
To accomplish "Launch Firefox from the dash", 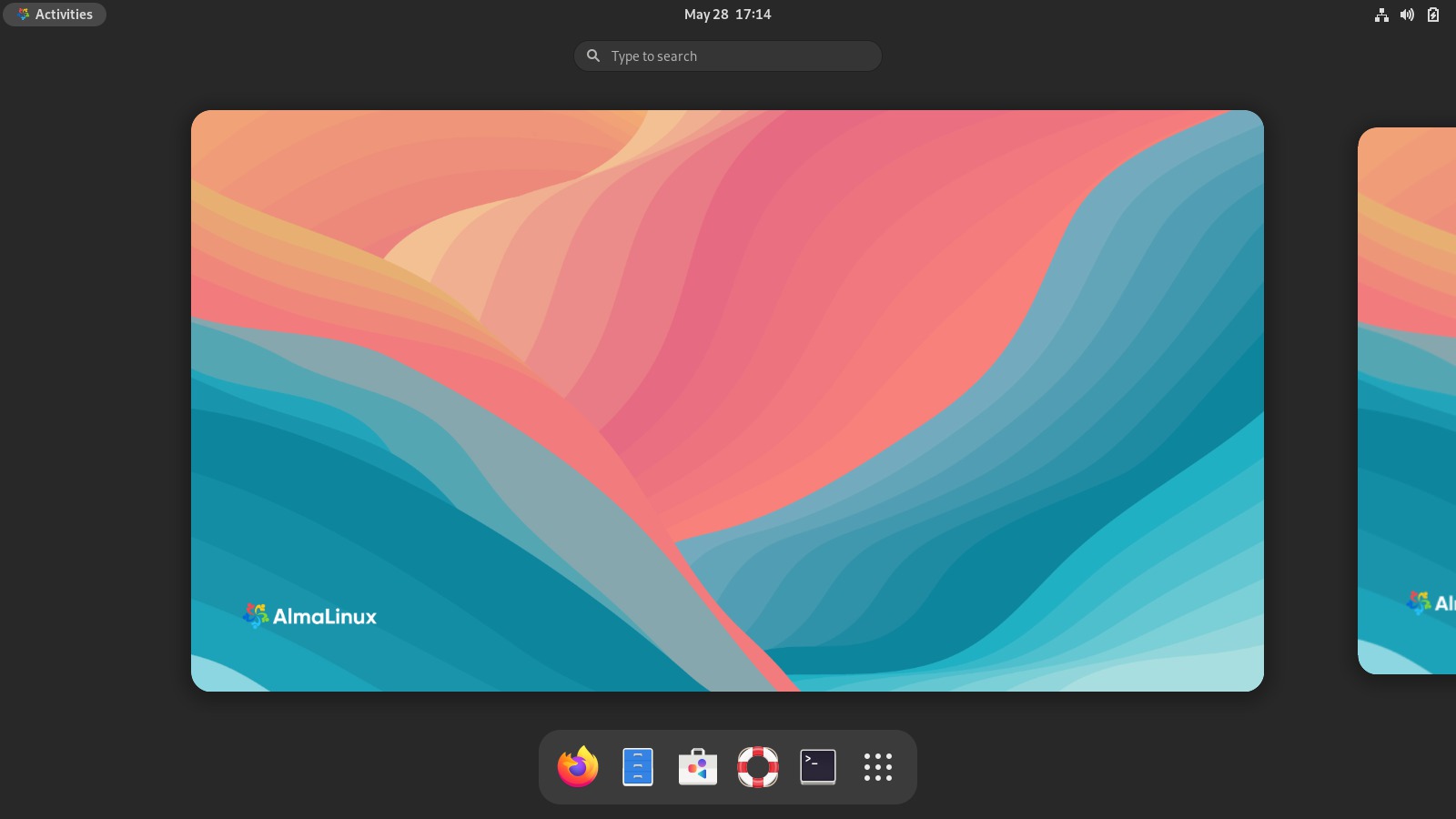I will click(x=578, y=766).
